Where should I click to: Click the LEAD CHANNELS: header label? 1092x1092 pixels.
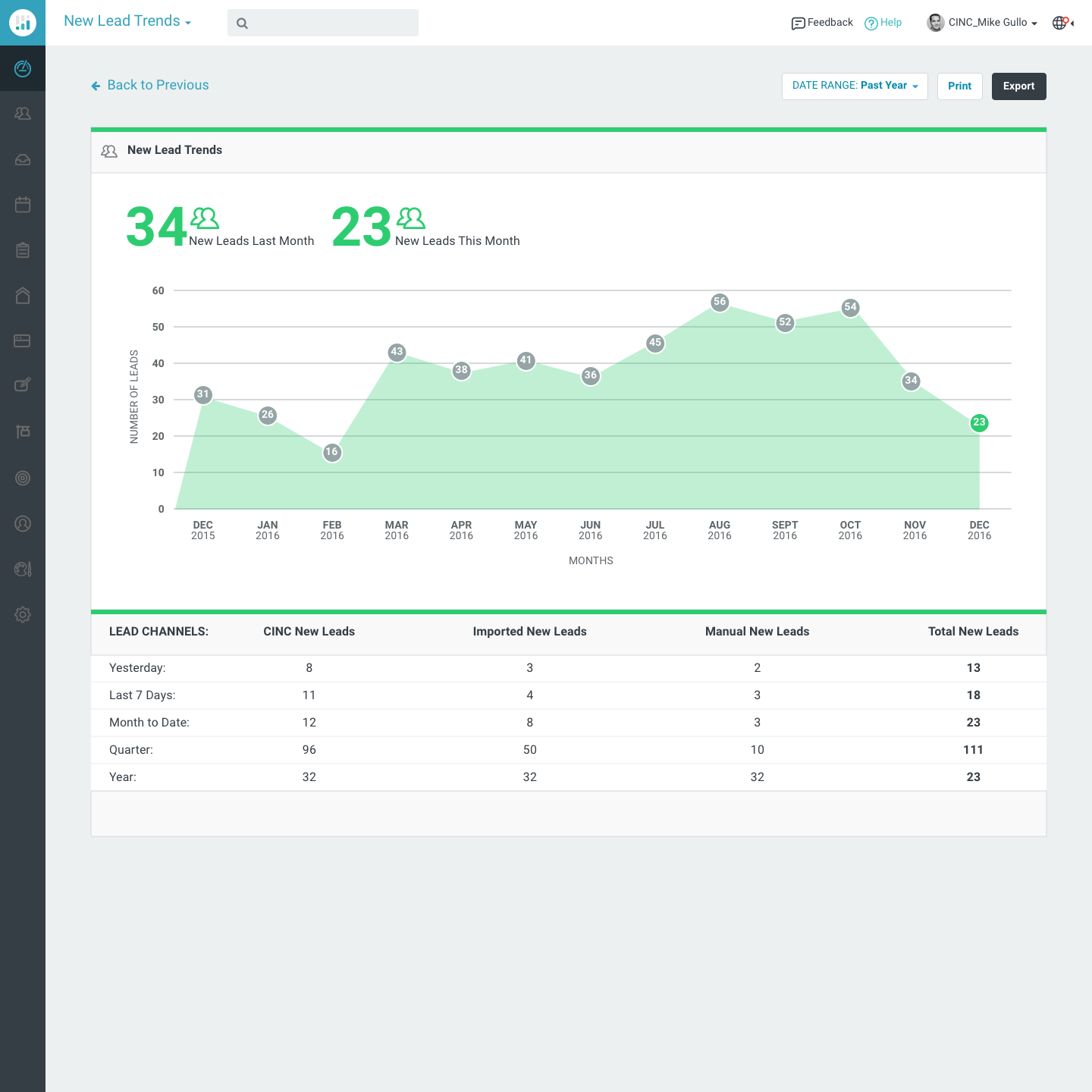pyautogui.click(x=158, y=632)
